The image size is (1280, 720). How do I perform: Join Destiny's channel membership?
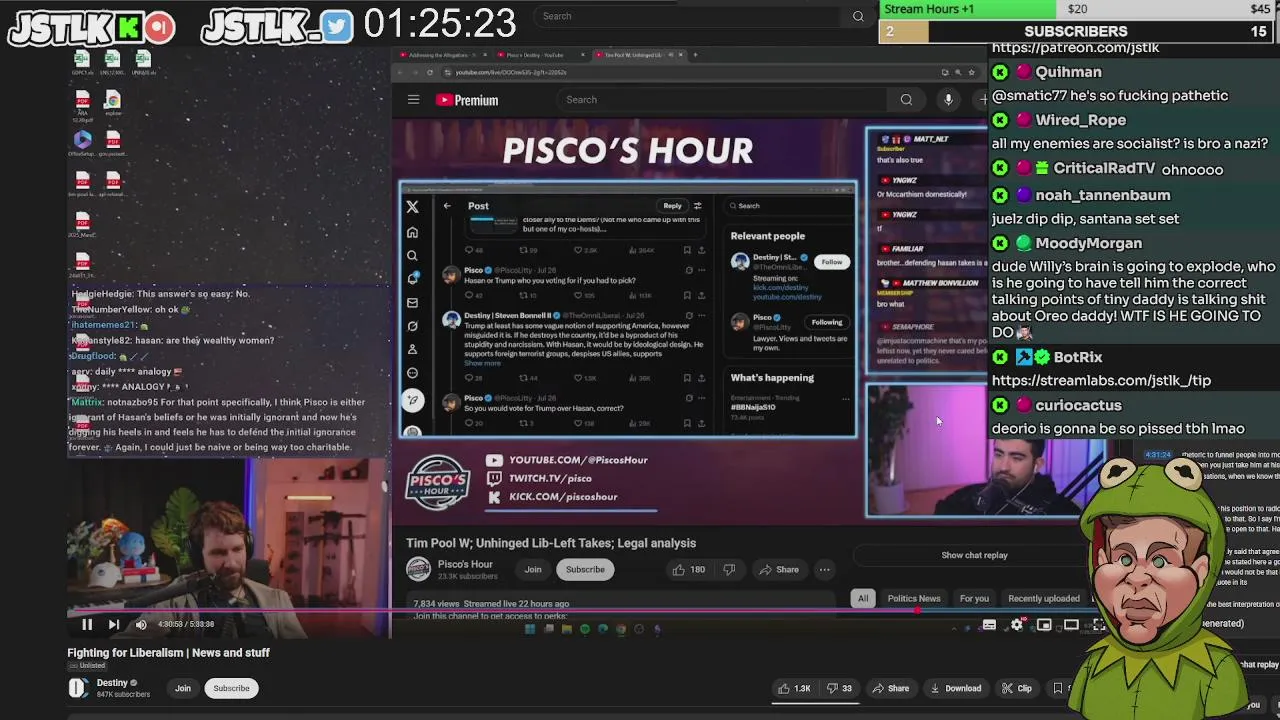(183, 688)
